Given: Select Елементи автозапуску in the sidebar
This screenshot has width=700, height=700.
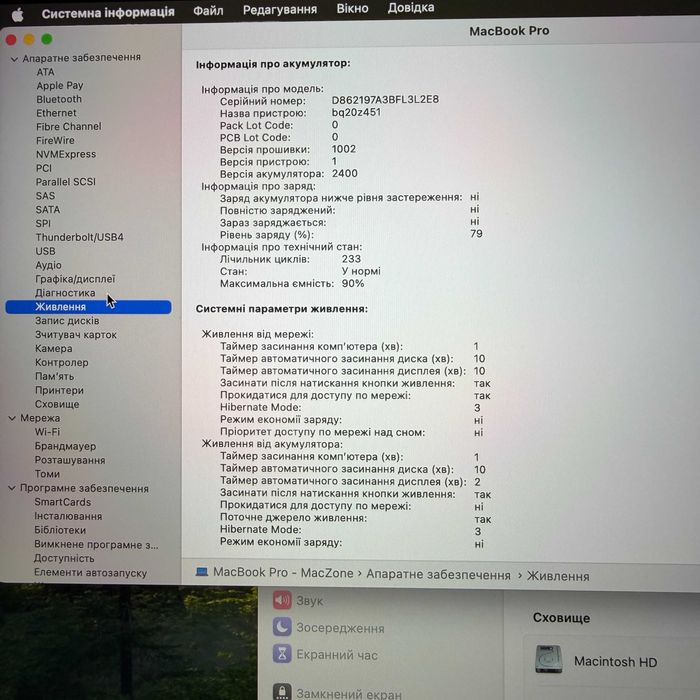Looking at the screenshot, I should coord(91,573).
